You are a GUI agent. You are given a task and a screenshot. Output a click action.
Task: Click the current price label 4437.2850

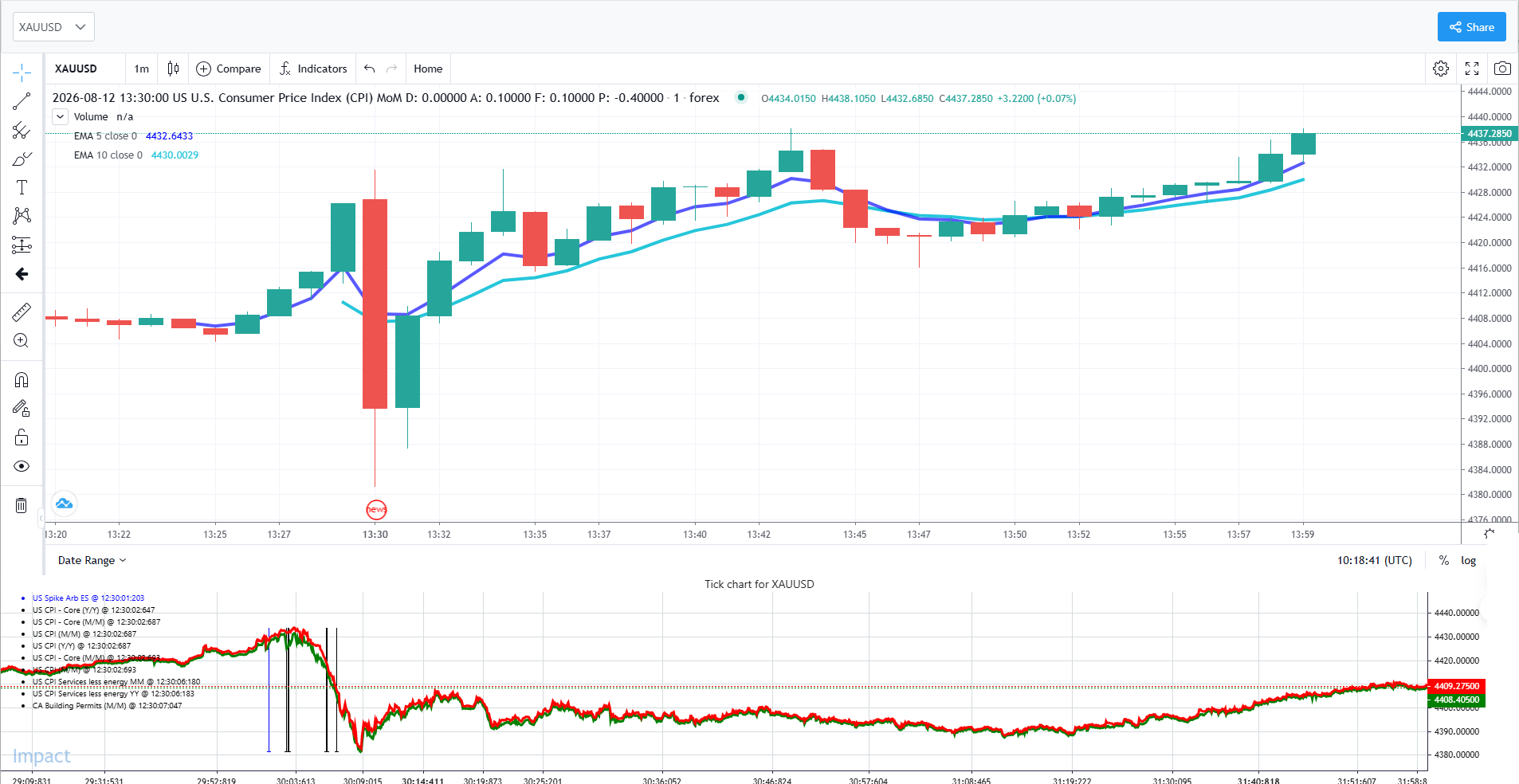click(x=1490, y=134)
